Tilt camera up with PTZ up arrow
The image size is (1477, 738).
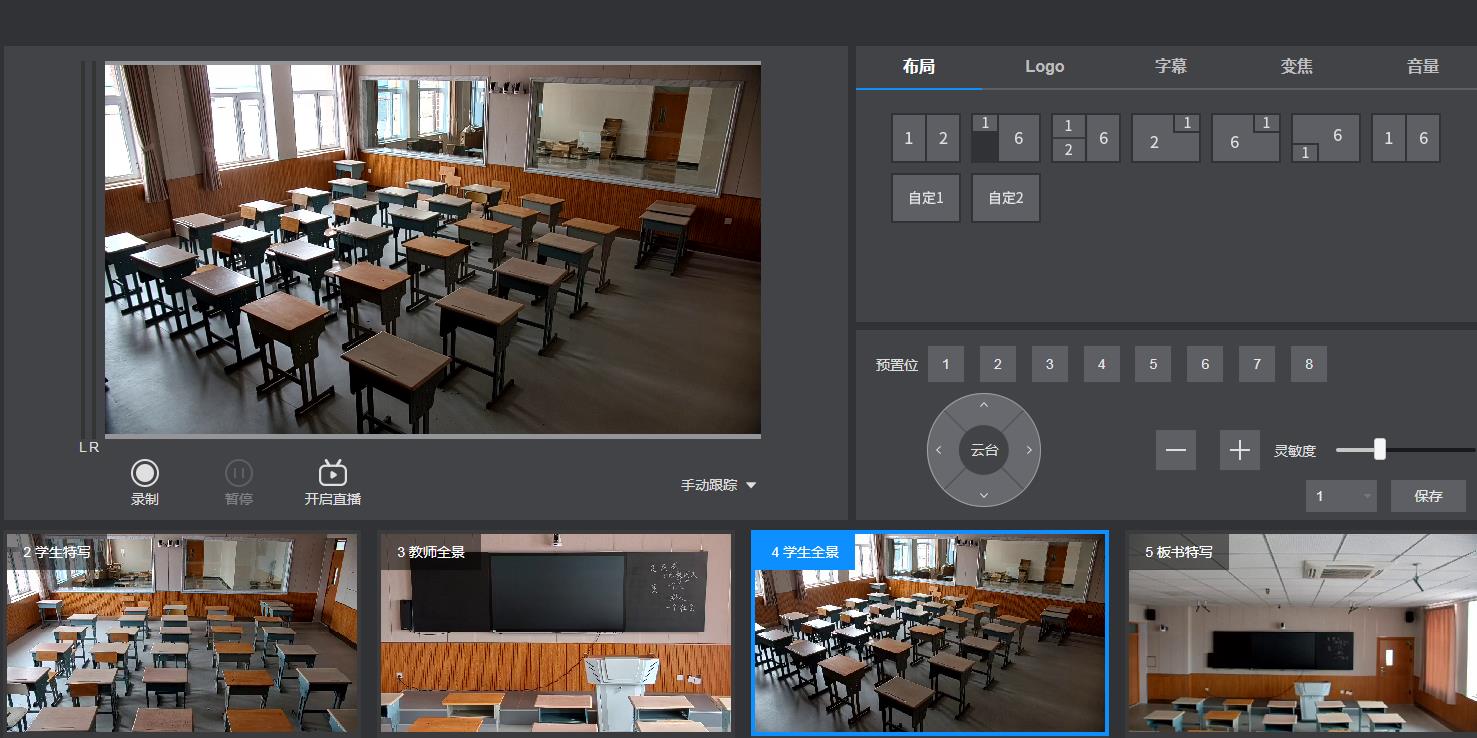[984, 406]
